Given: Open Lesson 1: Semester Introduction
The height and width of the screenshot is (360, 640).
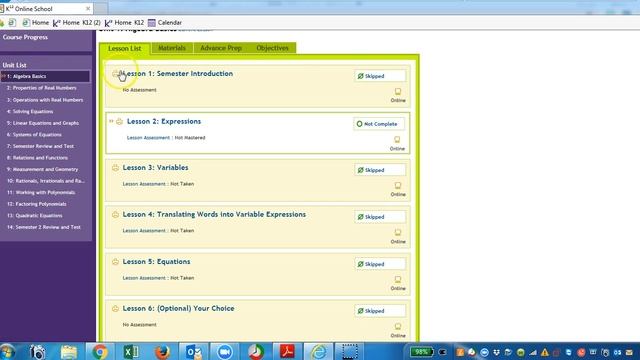Looking at the screenshot, I should 178,73.
